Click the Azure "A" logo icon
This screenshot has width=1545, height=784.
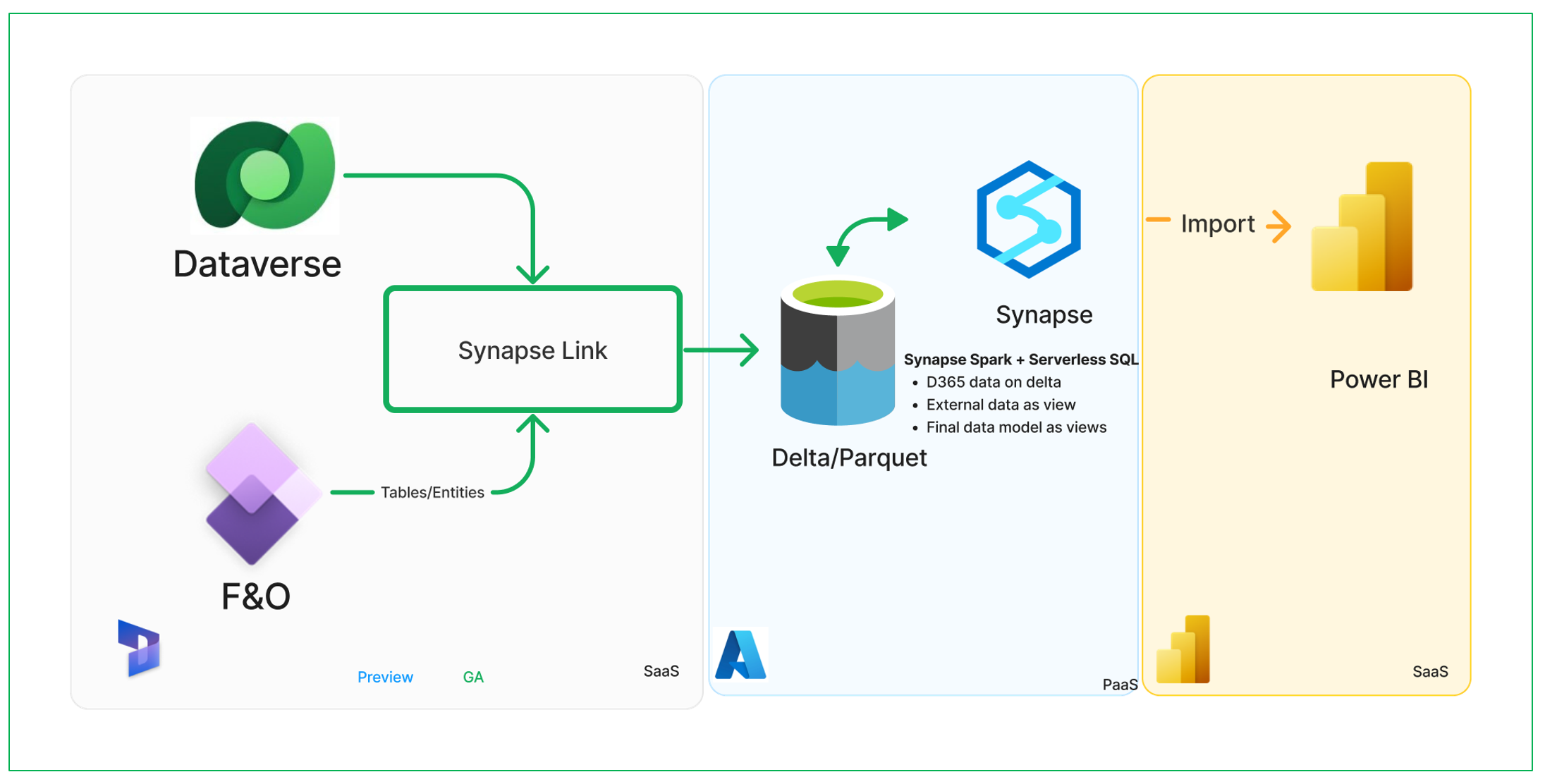point(740,655)
